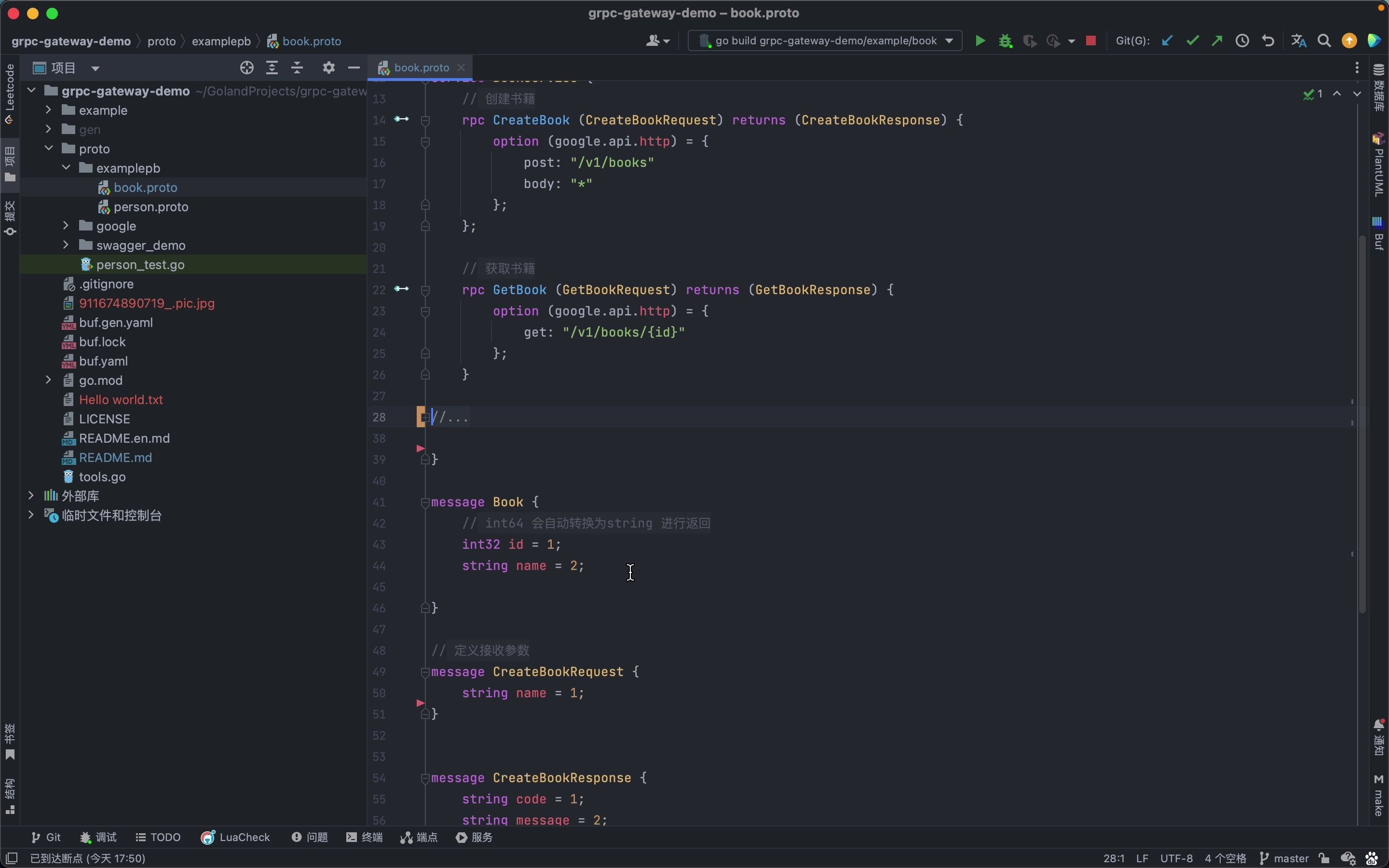Collapse the proto folder
The height and width of the screenshot is (868, 1389).
point(48,148)
